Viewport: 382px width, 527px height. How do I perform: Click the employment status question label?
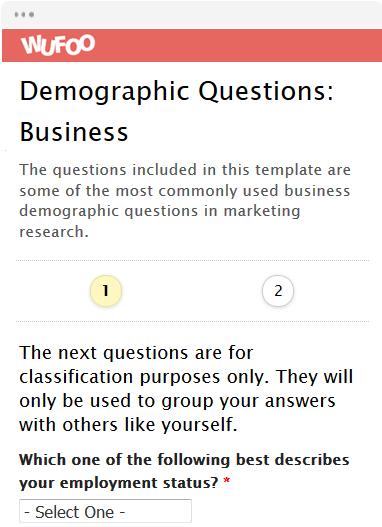tap(184, 471)
